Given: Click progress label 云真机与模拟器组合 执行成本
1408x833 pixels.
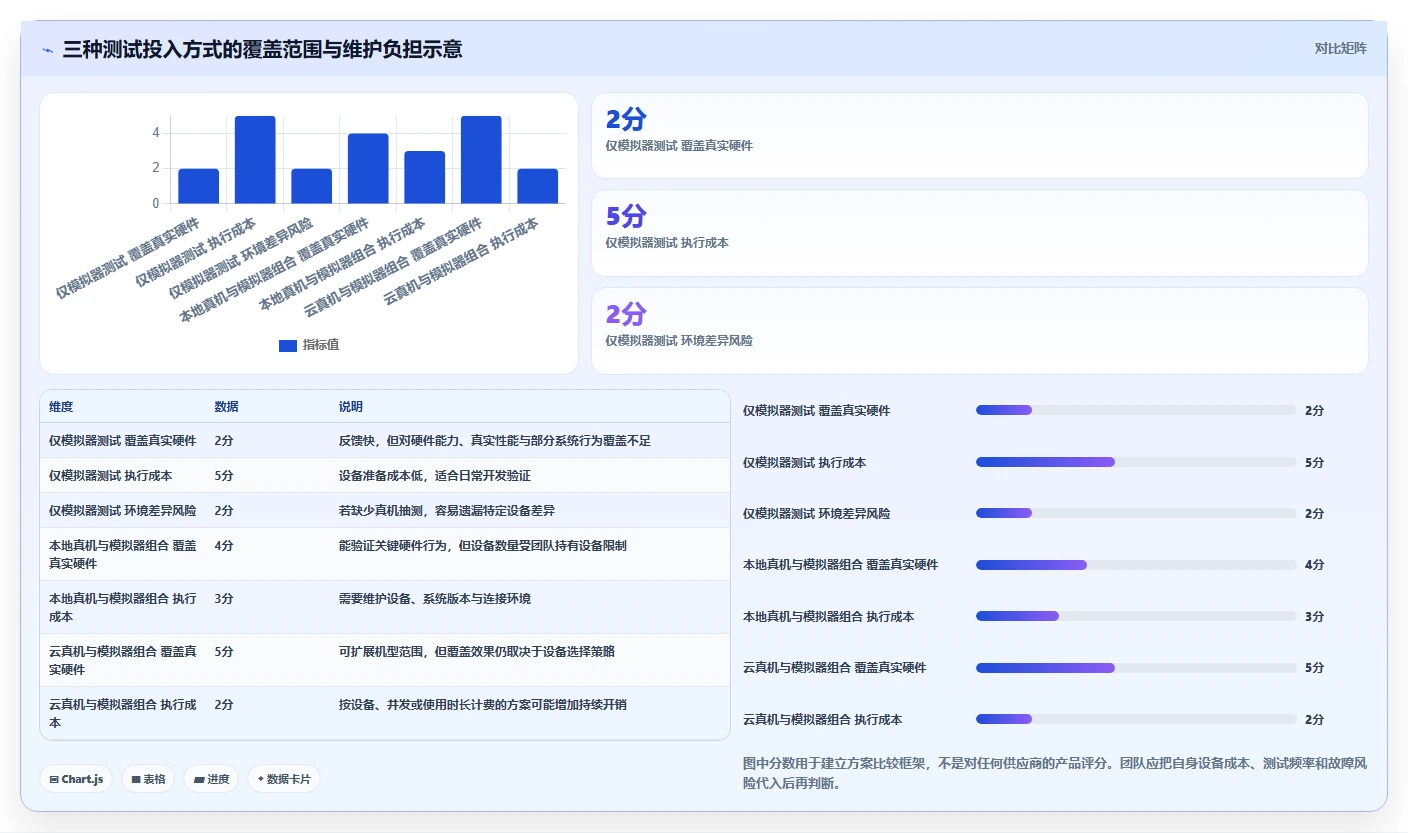Looking at the screenshot, I should [x=822, y=720].
